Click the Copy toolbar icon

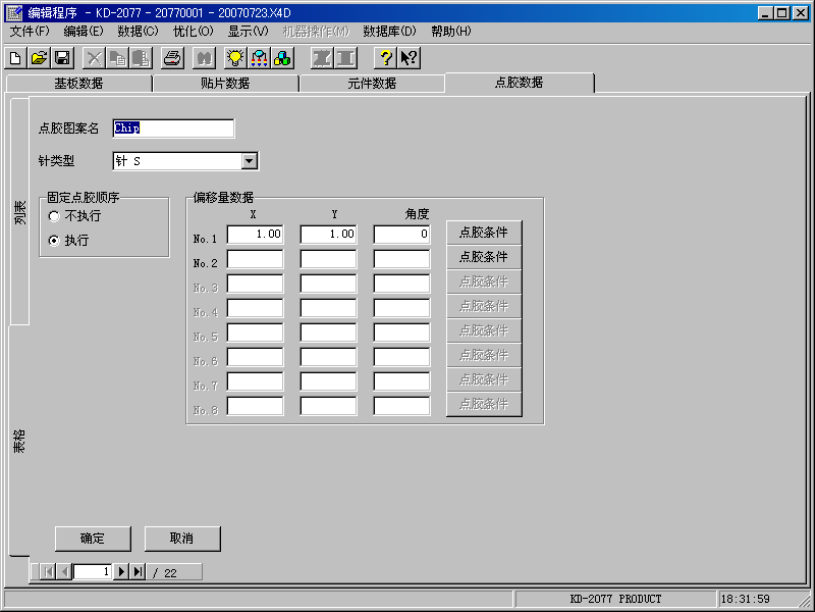(x=117, y=58)
